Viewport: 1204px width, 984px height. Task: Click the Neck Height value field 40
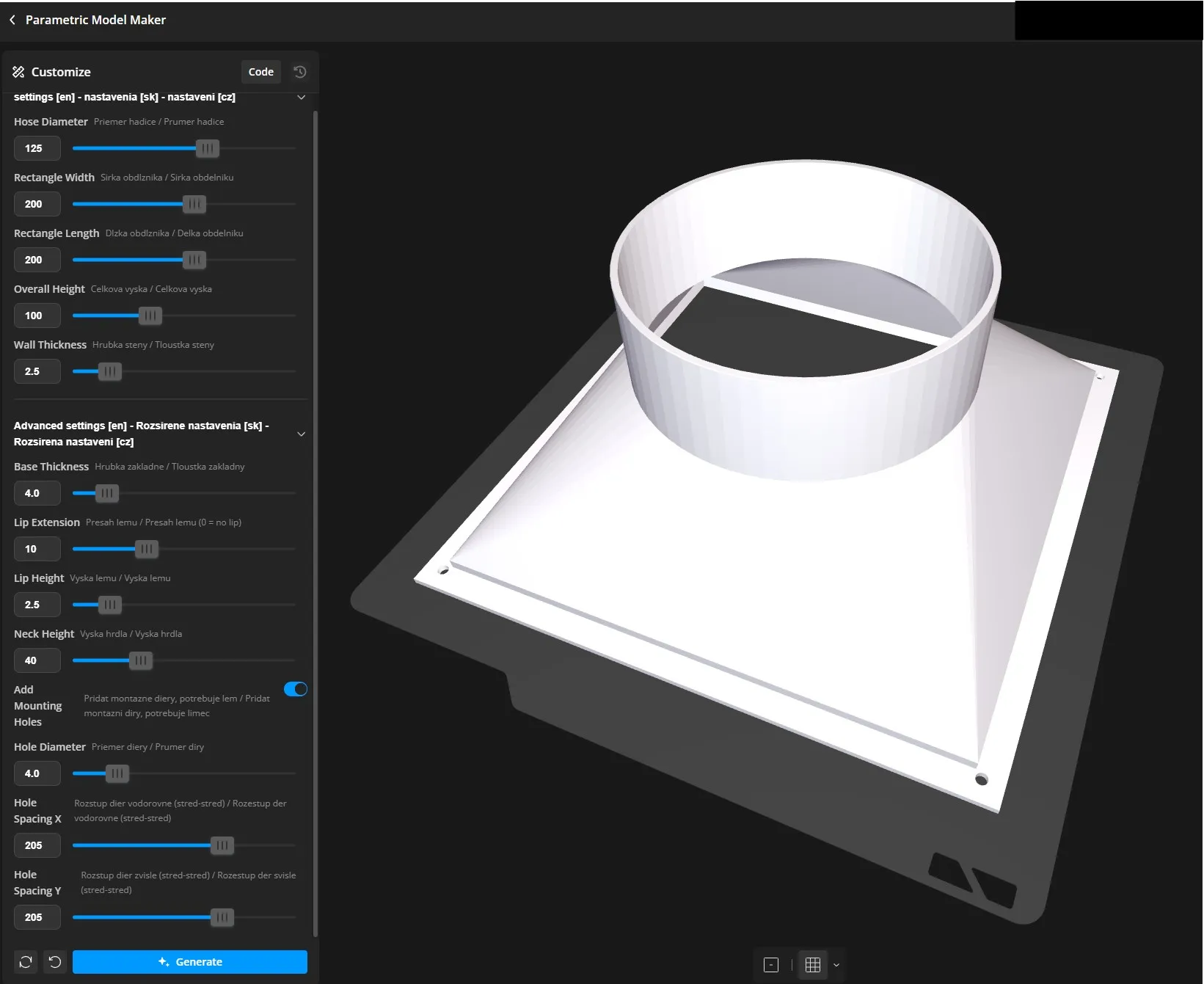tap(37, 660)
